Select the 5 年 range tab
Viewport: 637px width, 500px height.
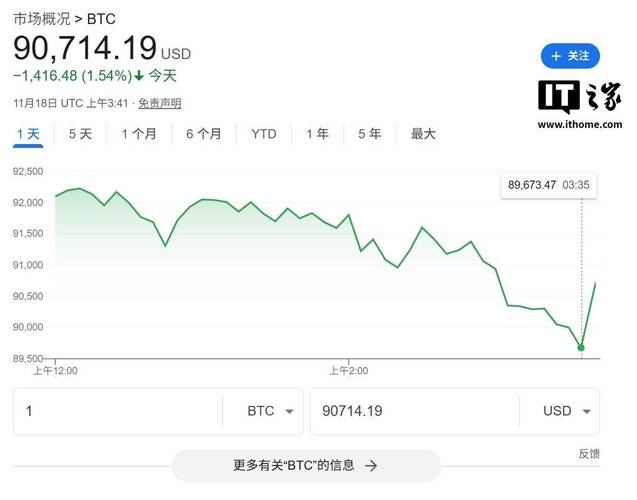pos(369,134)
